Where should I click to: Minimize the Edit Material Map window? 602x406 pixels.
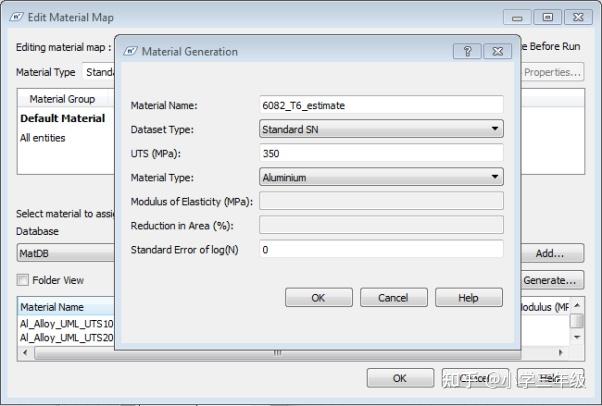pyautogui.click(x=517, y=18)
